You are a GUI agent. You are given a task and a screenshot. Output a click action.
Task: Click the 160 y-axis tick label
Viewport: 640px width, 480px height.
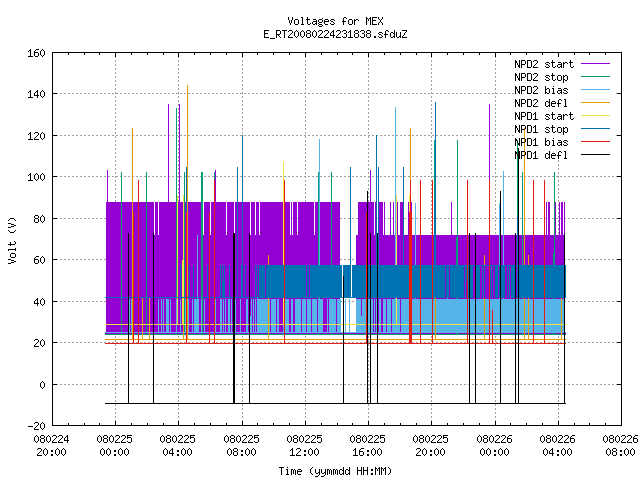(x=36, y=53)
